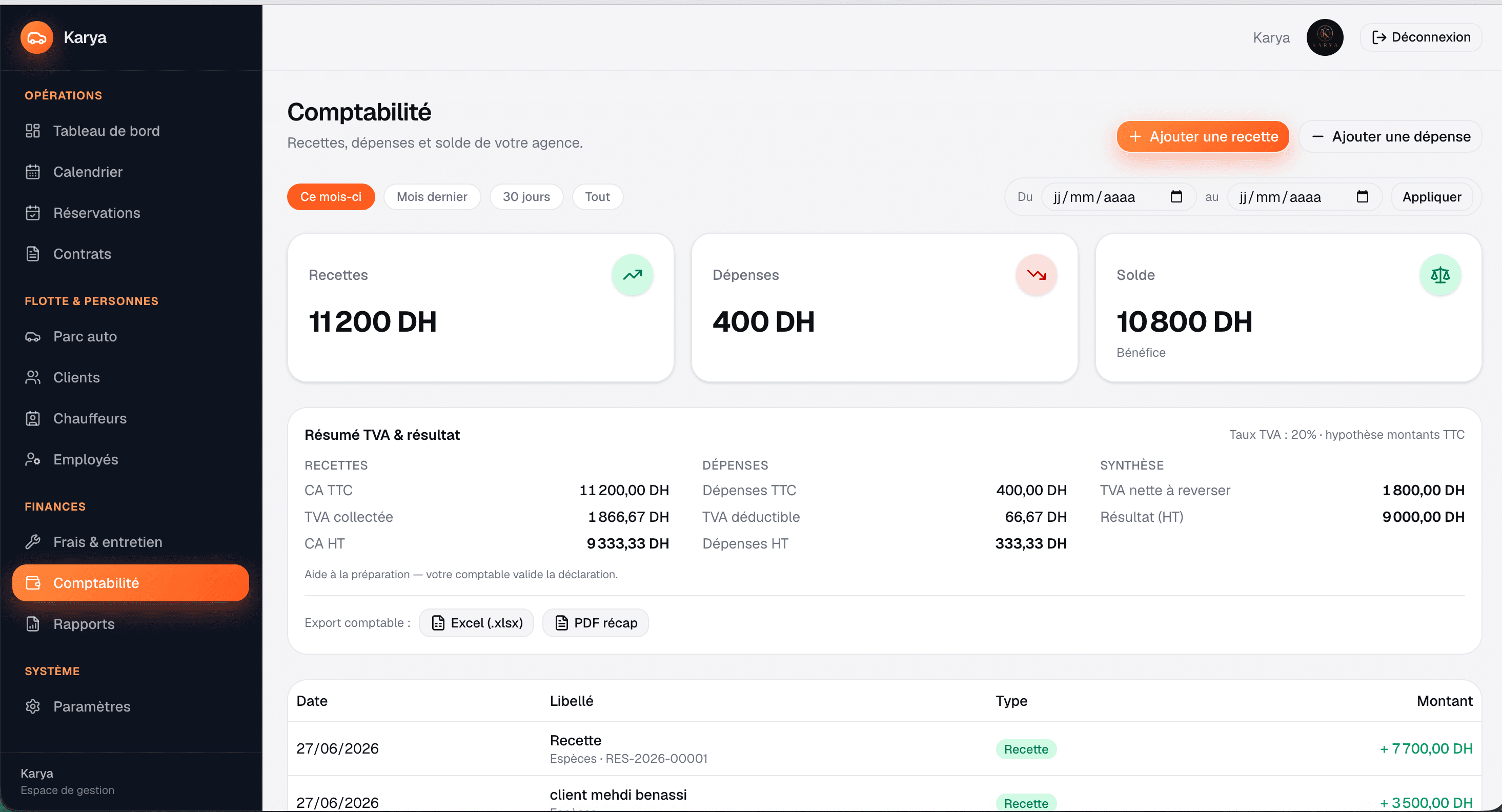
Task: Click the Recettes trending-up icon
Action: pos(632,275)
